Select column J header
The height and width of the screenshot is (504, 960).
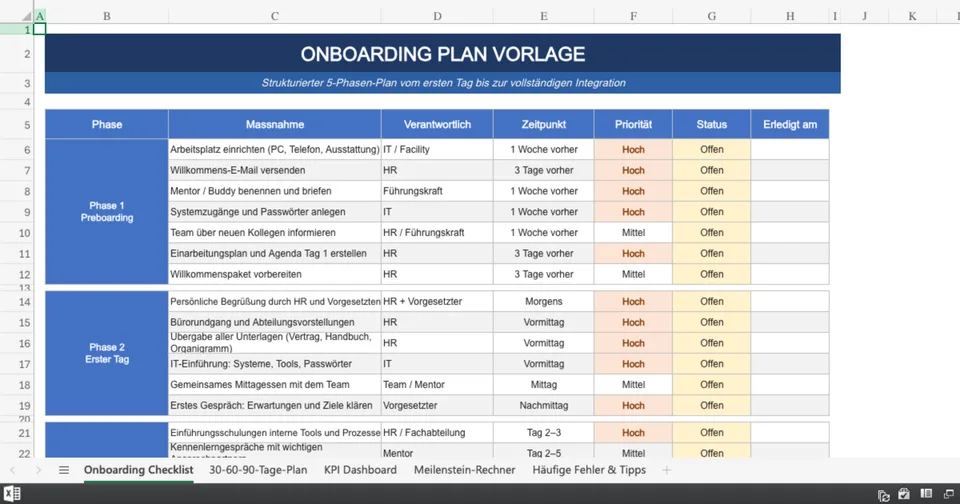point(864,17)
